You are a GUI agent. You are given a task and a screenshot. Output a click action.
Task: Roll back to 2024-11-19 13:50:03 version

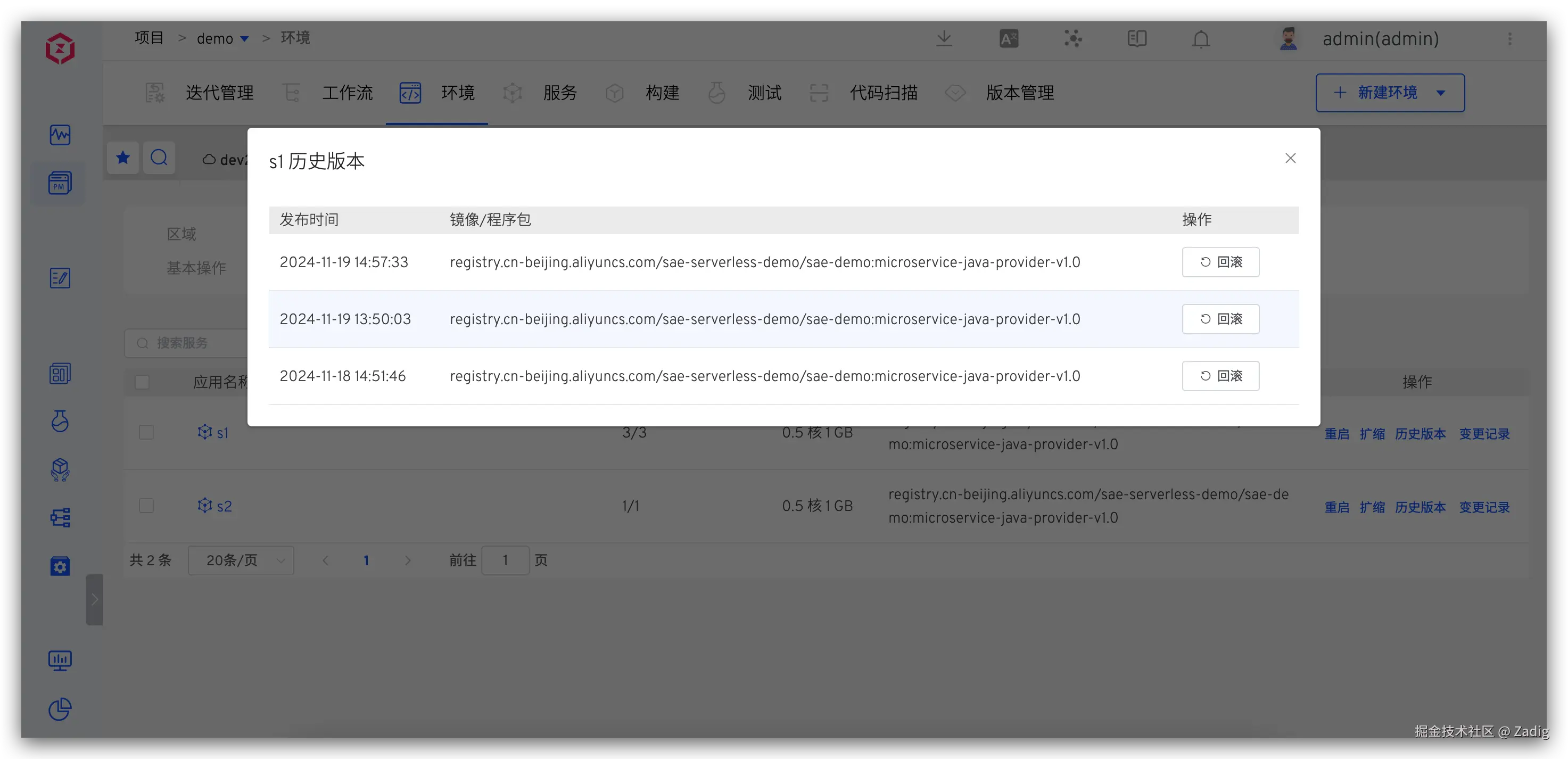pyautogui.click(x=1220, y=319)
